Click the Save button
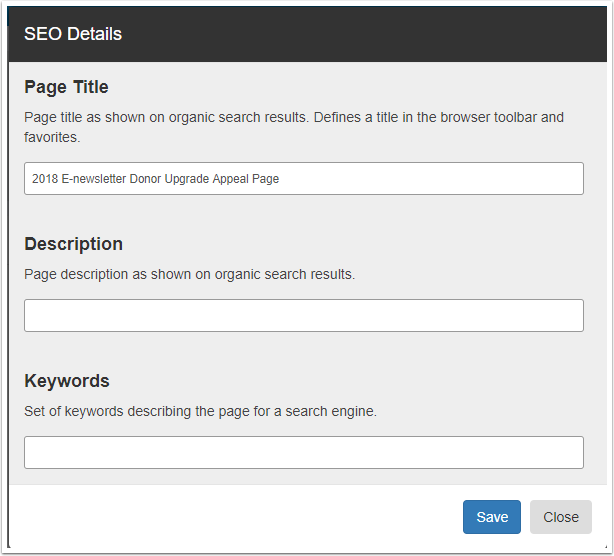This screenshot has width=614, height=556. pyautogui.click(x=492, y=517)
